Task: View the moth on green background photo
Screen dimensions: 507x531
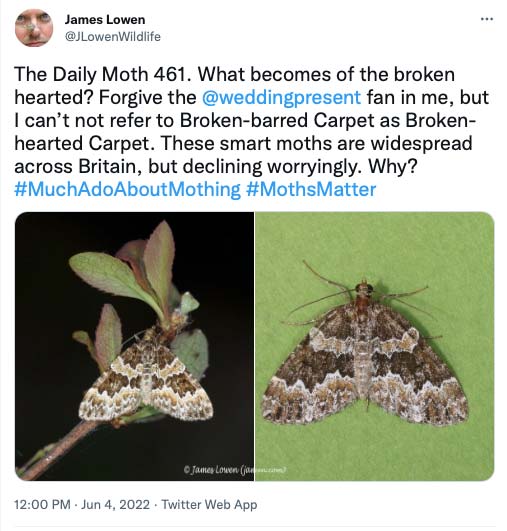Action: 375,346
